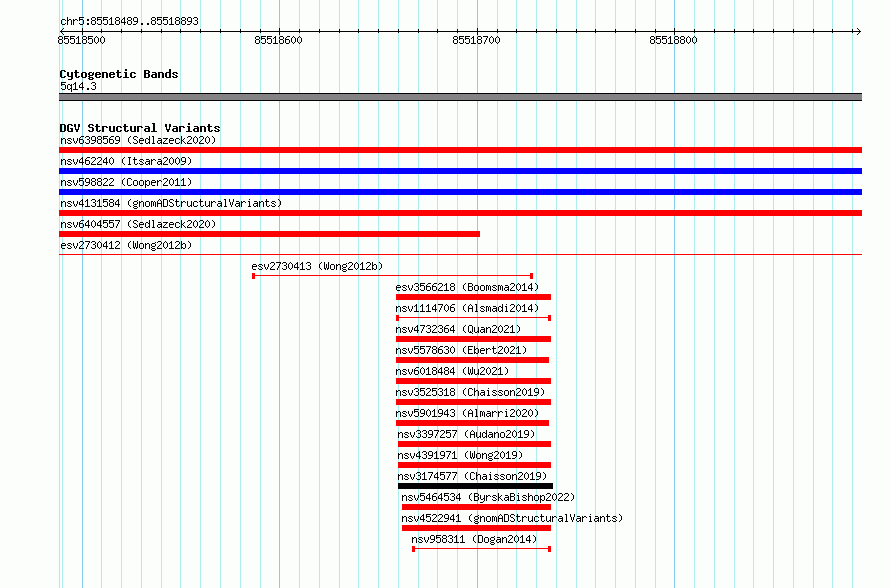The width and height of the screenshot is (890, 588).
Task: Open nsv462240 (Itsara2009) label
Action: pos(126,161)
